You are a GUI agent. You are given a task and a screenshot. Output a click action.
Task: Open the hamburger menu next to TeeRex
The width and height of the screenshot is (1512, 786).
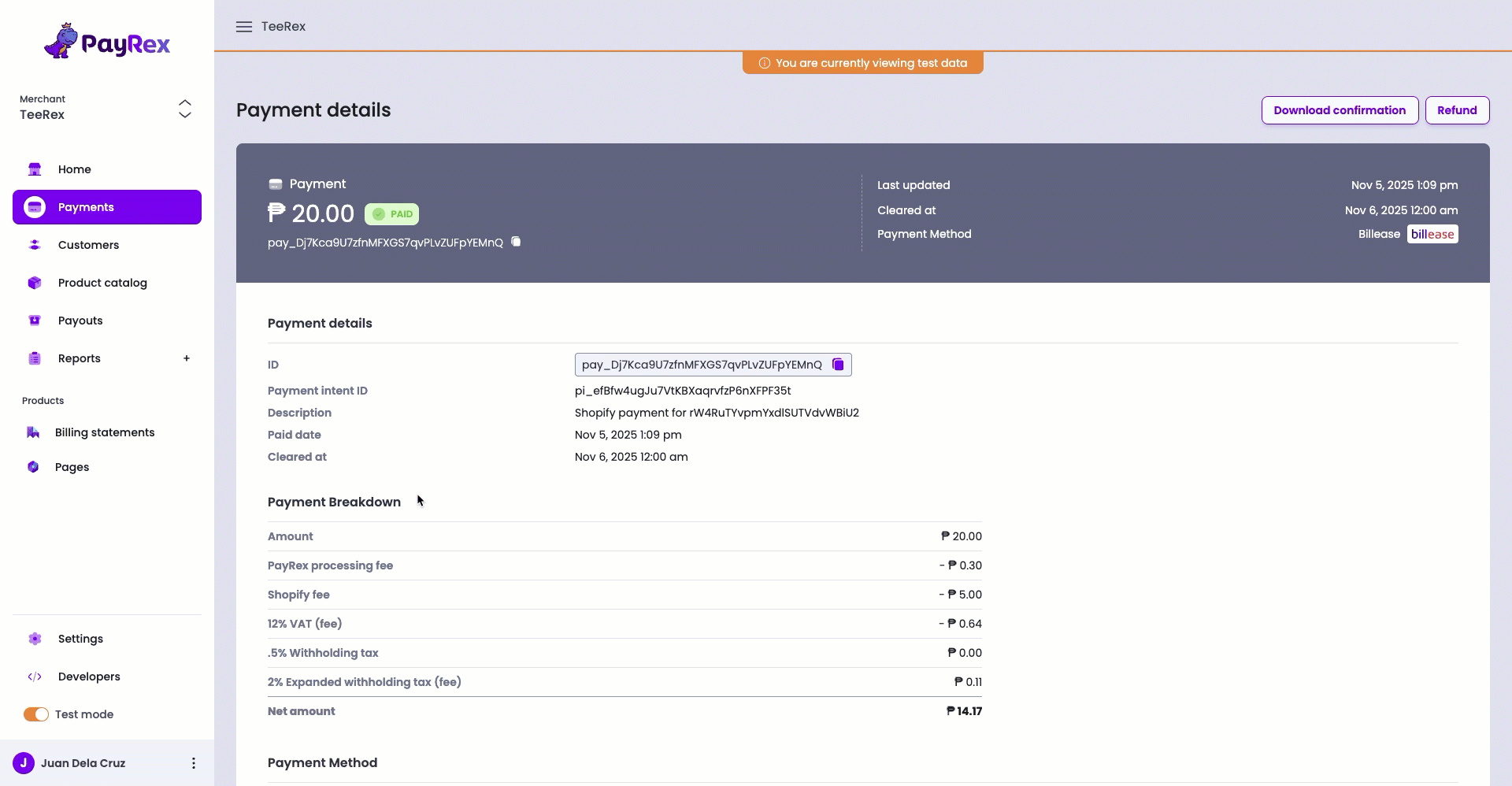[244, 26]
